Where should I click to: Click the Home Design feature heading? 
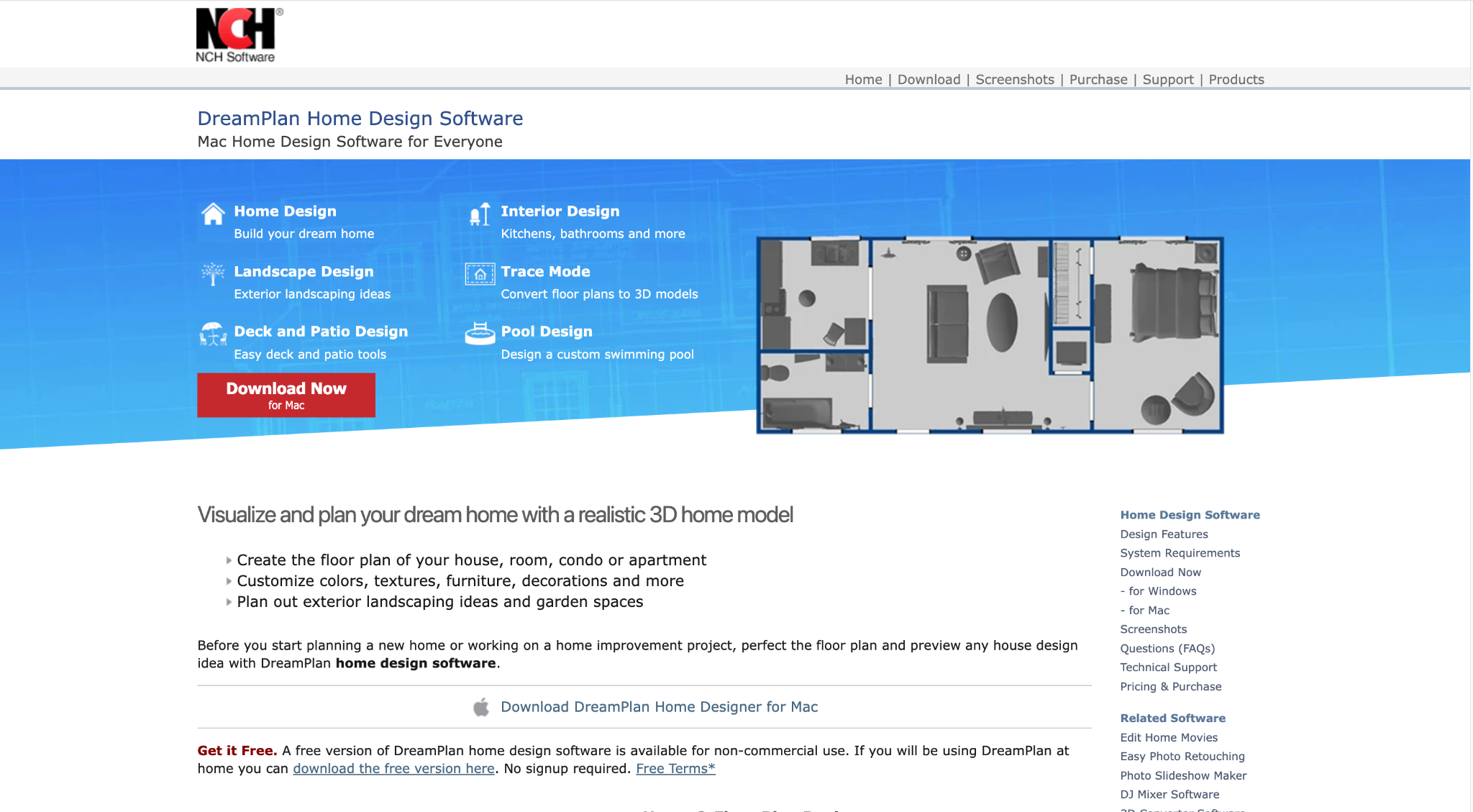tap(285, 211)
